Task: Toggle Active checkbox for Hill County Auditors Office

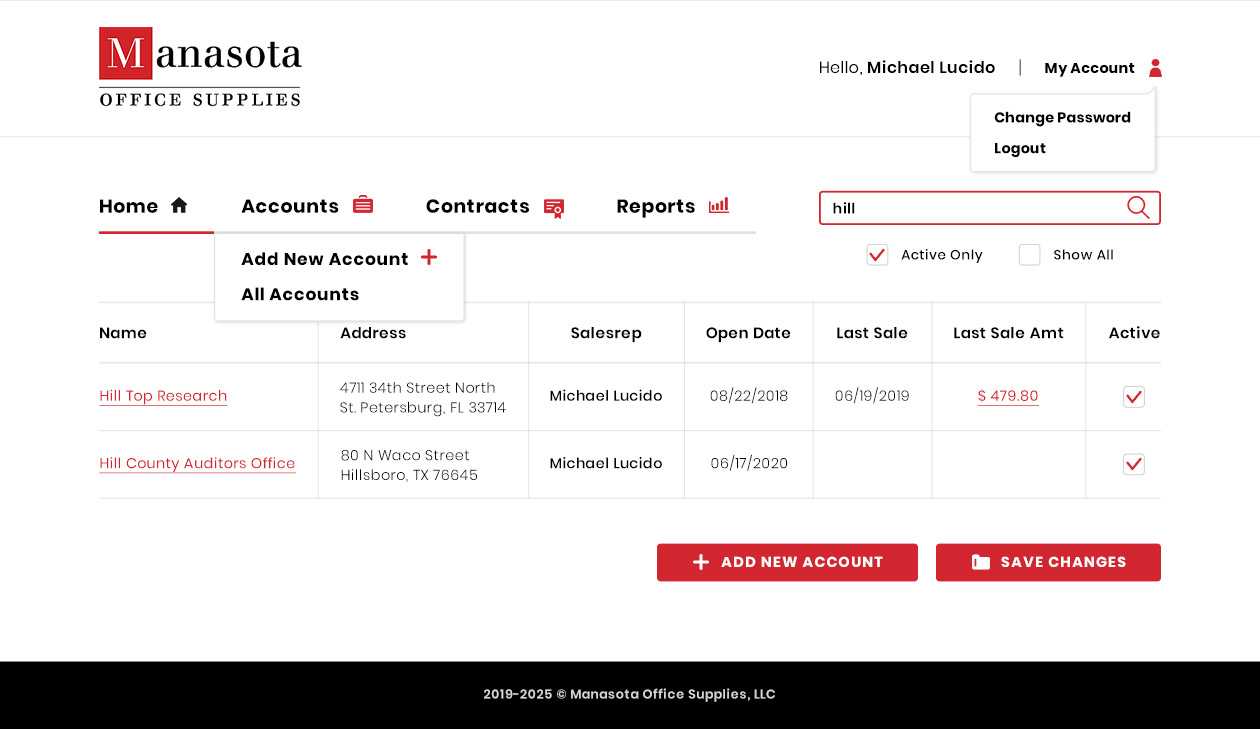Action: coord(1133,464)
